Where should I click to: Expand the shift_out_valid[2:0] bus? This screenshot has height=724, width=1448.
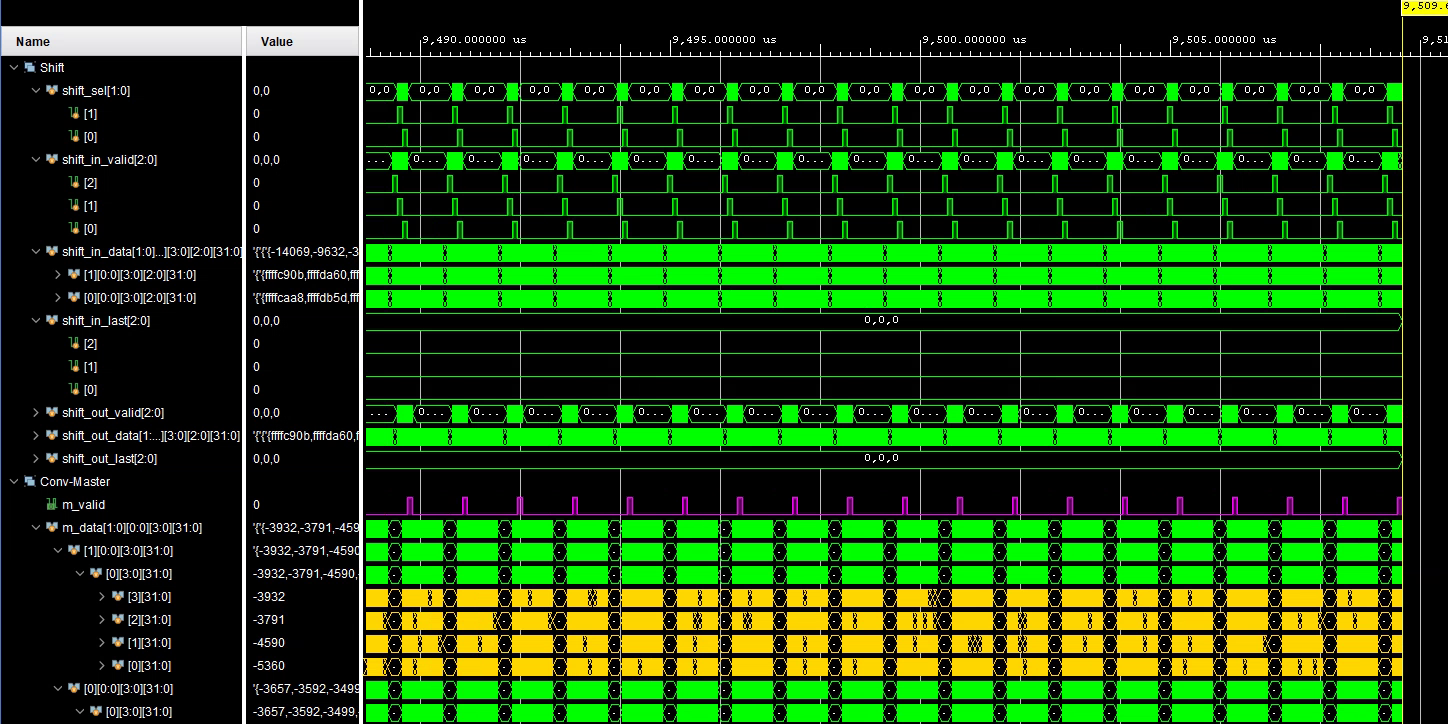tap(37, 413)
